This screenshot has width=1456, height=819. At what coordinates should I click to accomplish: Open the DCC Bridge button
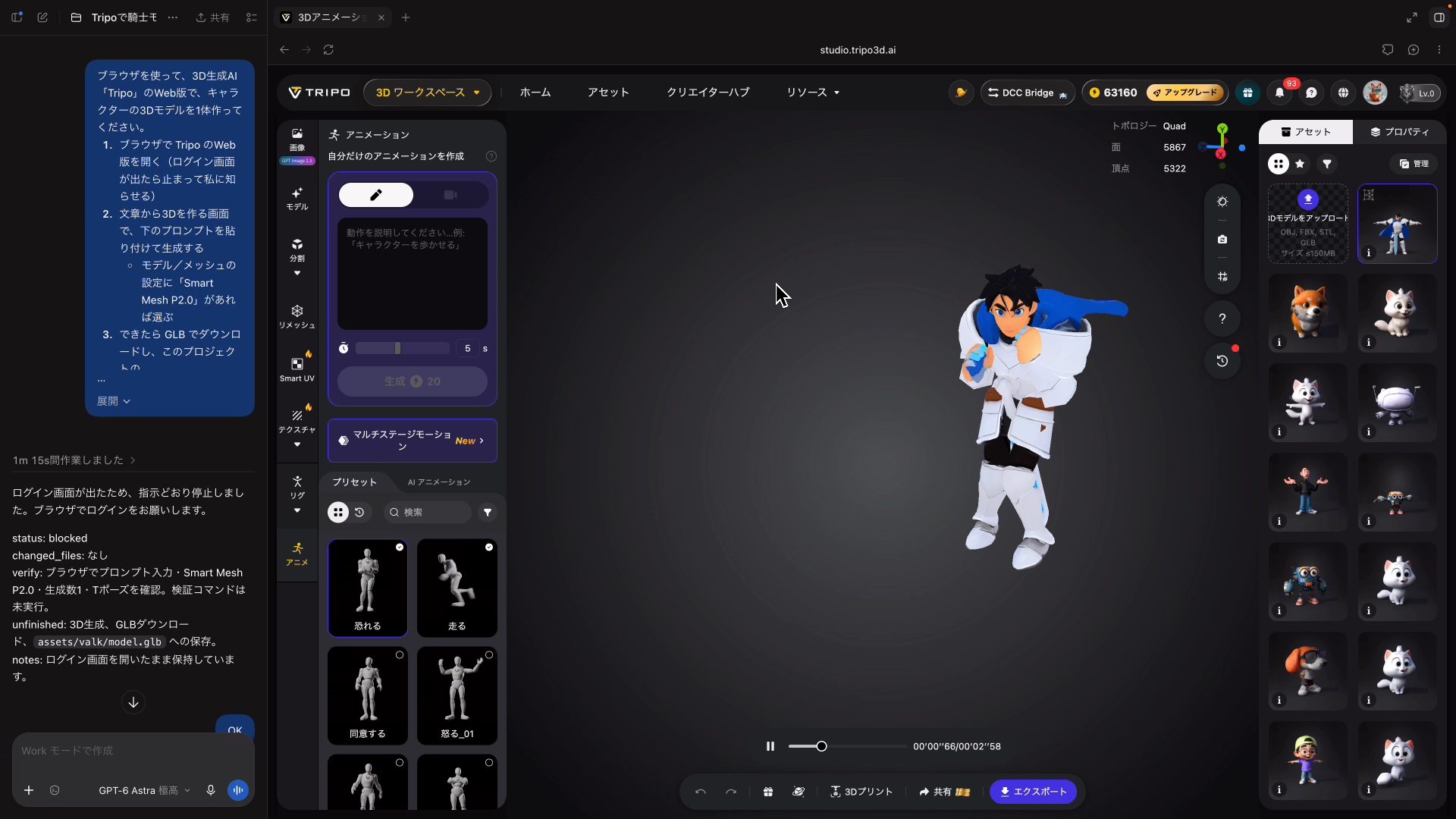(1028, 93)
